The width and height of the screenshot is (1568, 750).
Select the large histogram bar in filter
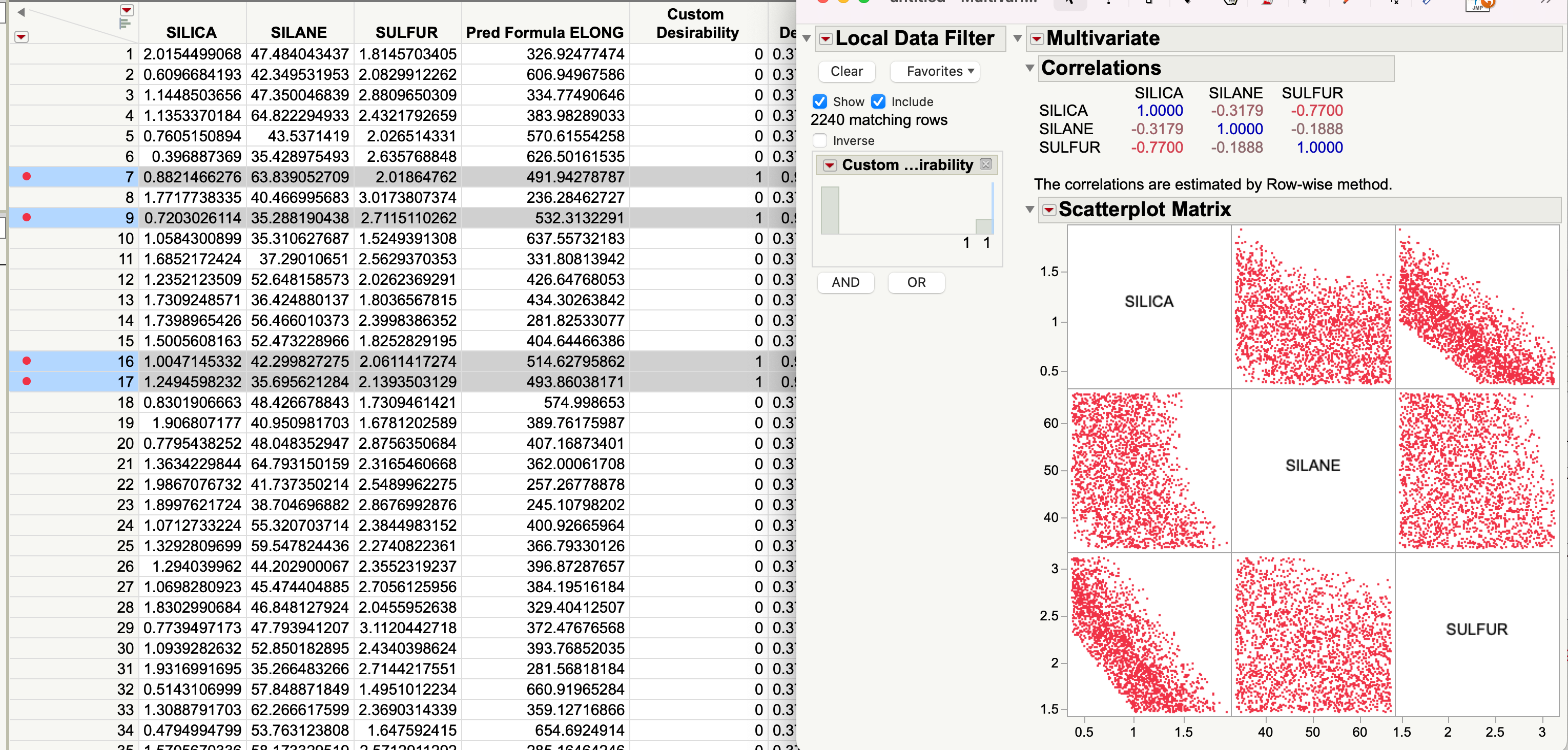830,211
